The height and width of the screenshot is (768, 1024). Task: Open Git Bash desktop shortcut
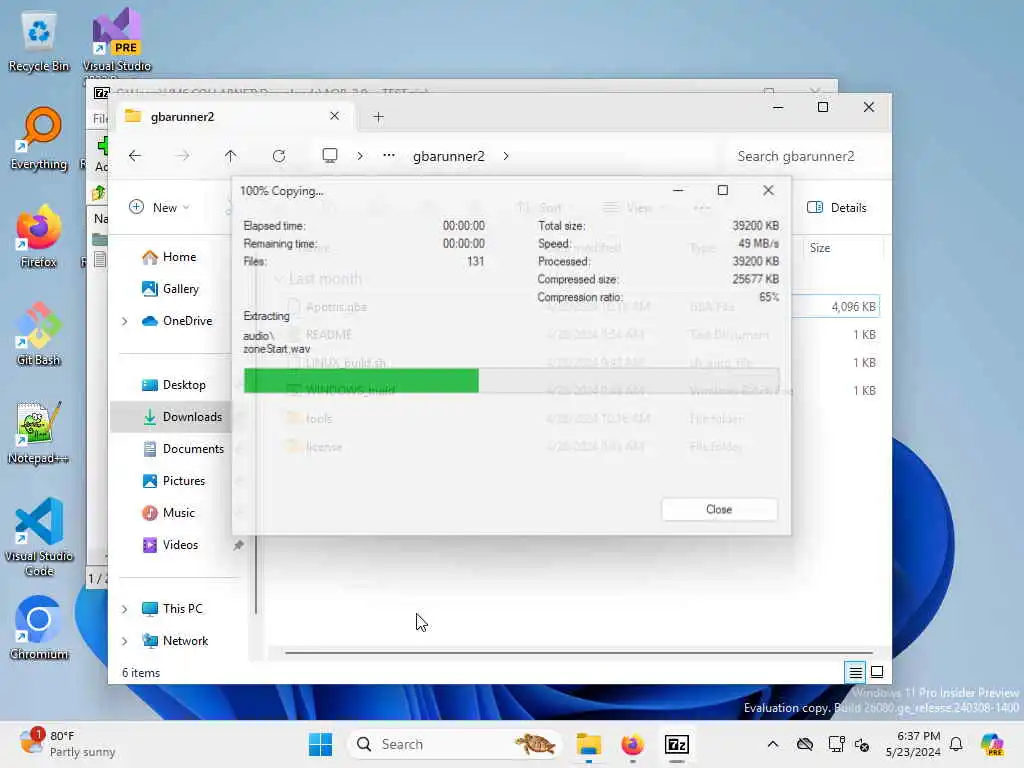coord(39,334)
